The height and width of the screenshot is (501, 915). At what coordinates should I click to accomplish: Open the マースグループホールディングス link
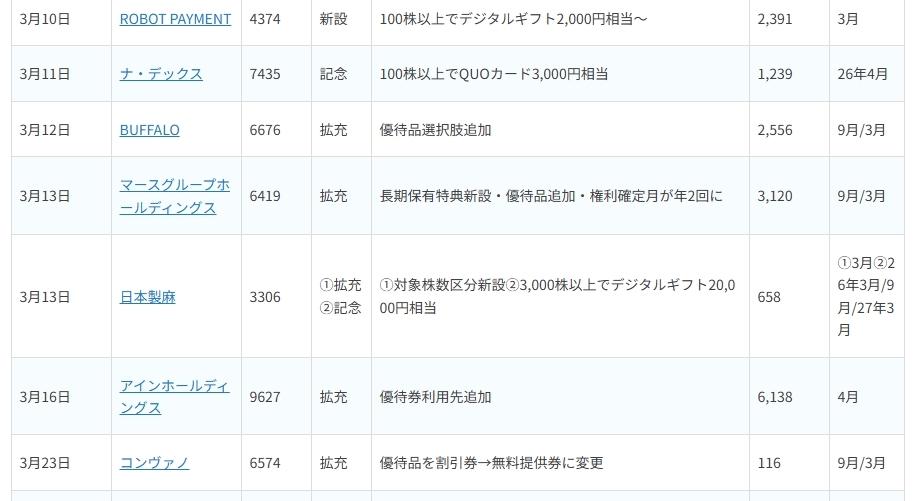click(174, 196)
